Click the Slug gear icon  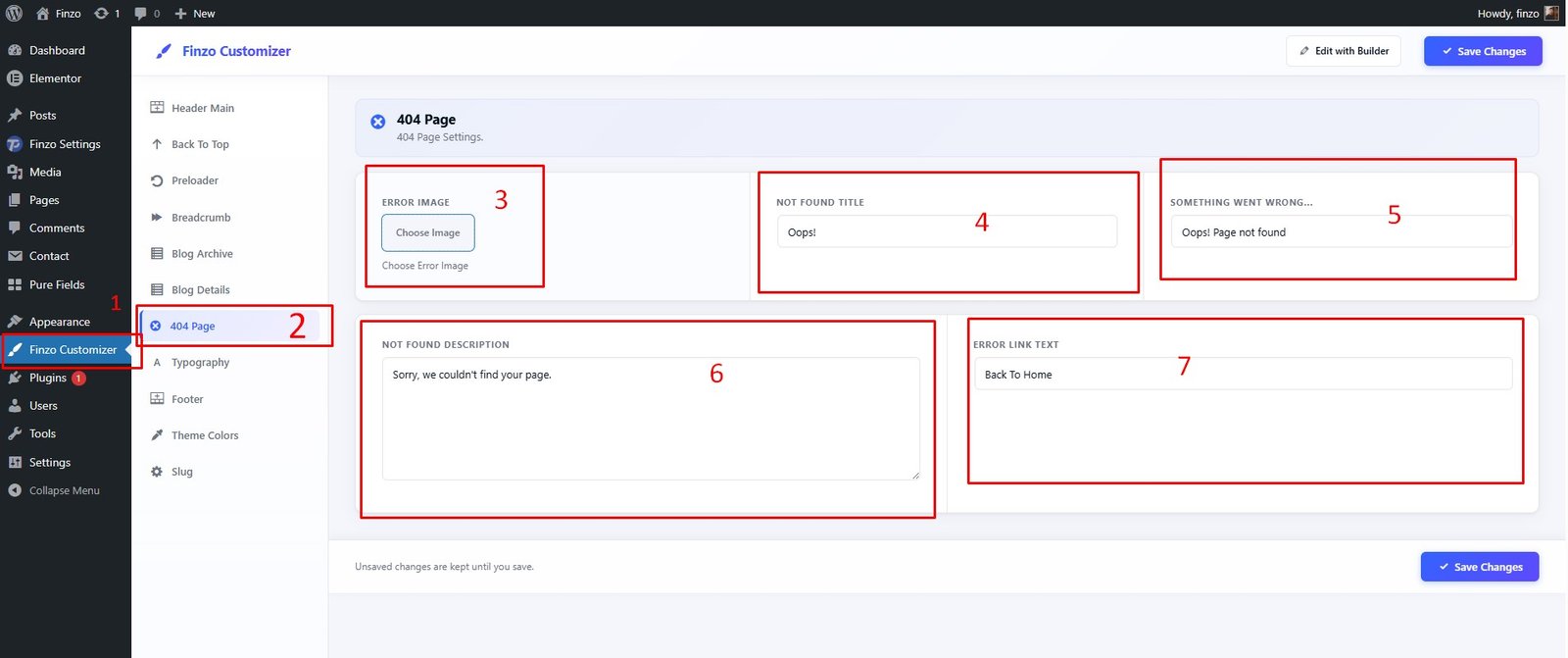pyautogui.click(x=157, y=472)
